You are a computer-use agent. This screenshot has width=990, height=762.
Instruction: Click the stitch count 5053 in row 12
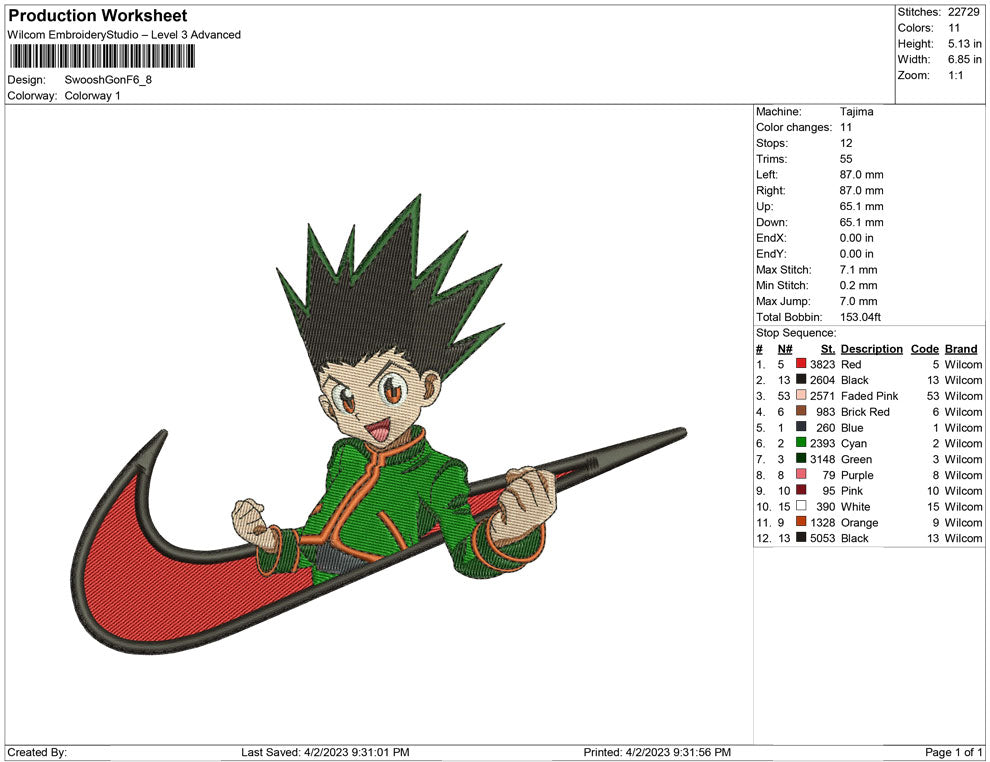click(823, 538)
